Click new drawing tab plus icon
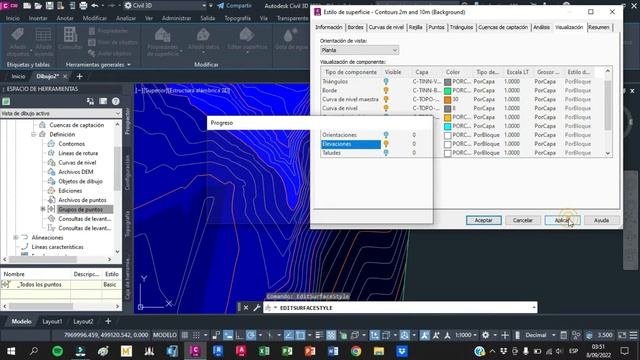640x360 pixels. tap(80, 76)
